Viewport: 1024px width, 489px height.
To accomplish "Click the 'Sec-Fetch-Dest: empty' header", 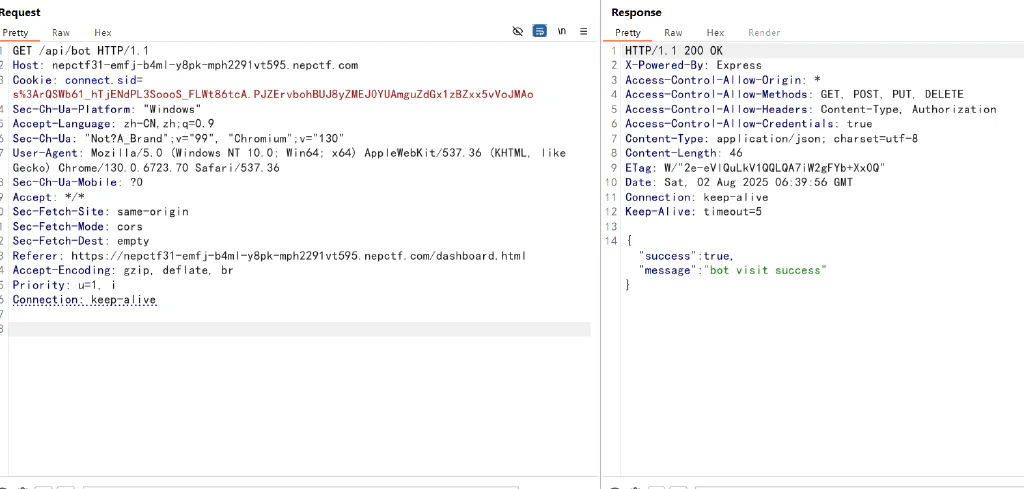I will (81, 241).
